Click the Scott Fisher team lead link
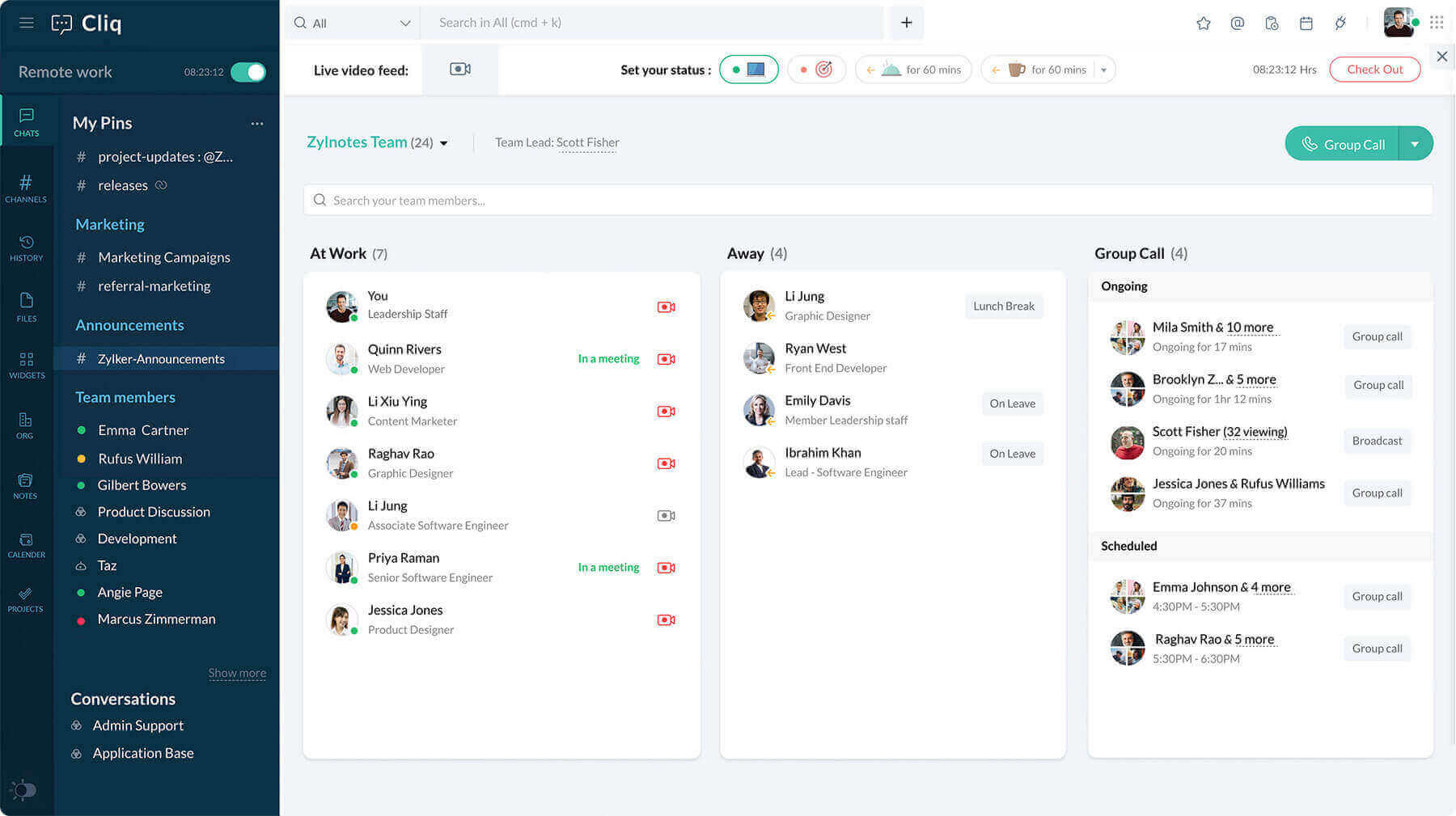This screenshot has width=1456, height=816. pos(587,142)
